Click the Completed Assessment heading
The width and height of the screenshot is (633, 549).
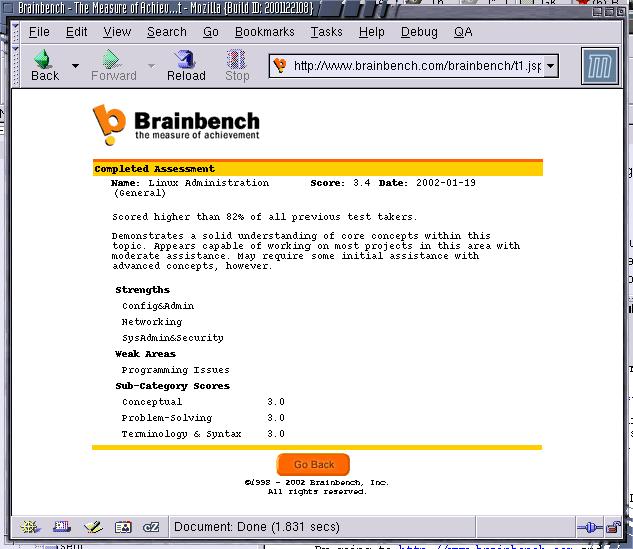tap(155, 169)
